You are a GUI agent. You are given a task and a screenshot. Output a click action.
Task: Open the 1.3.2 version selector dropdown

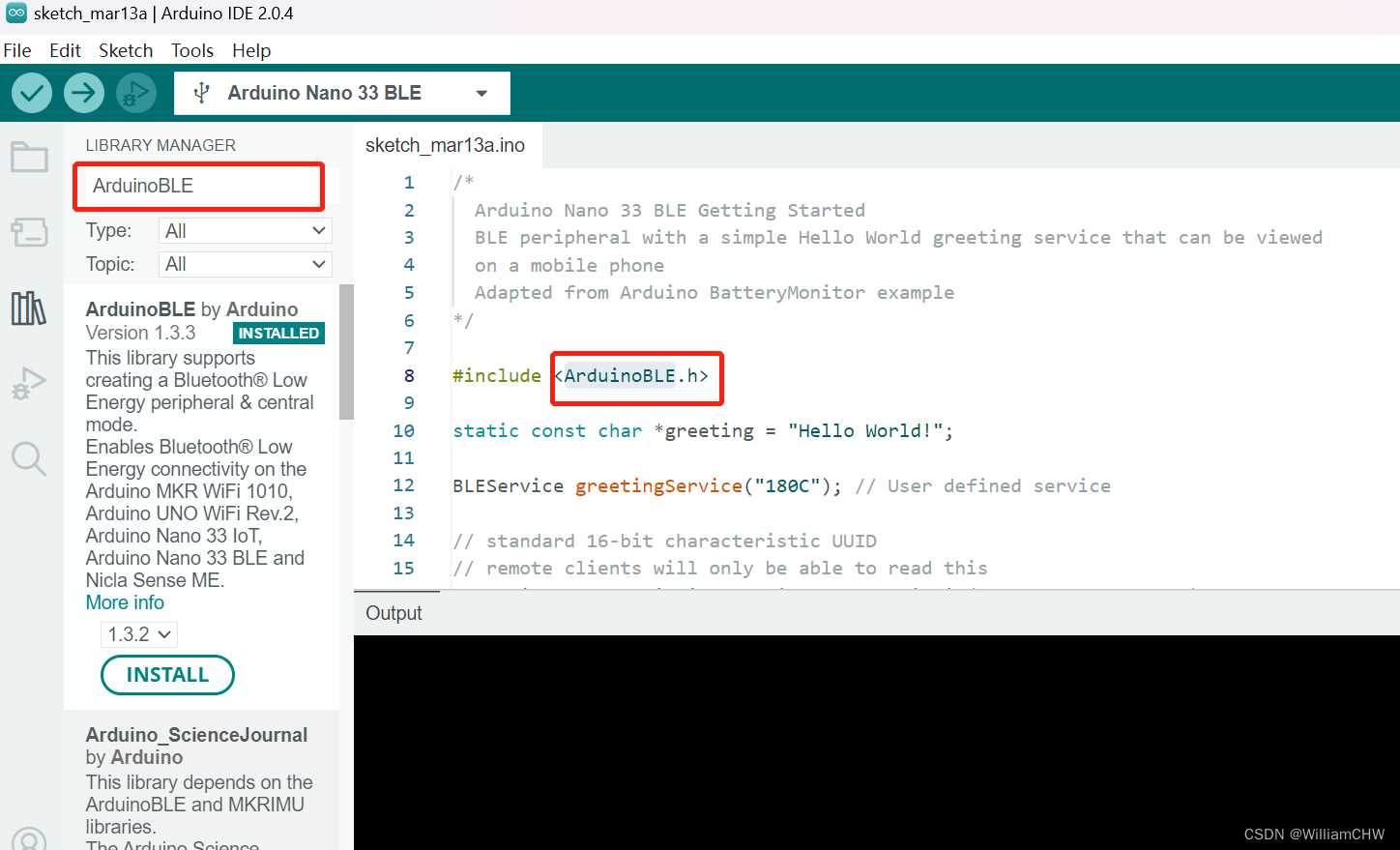coord(139,634)
